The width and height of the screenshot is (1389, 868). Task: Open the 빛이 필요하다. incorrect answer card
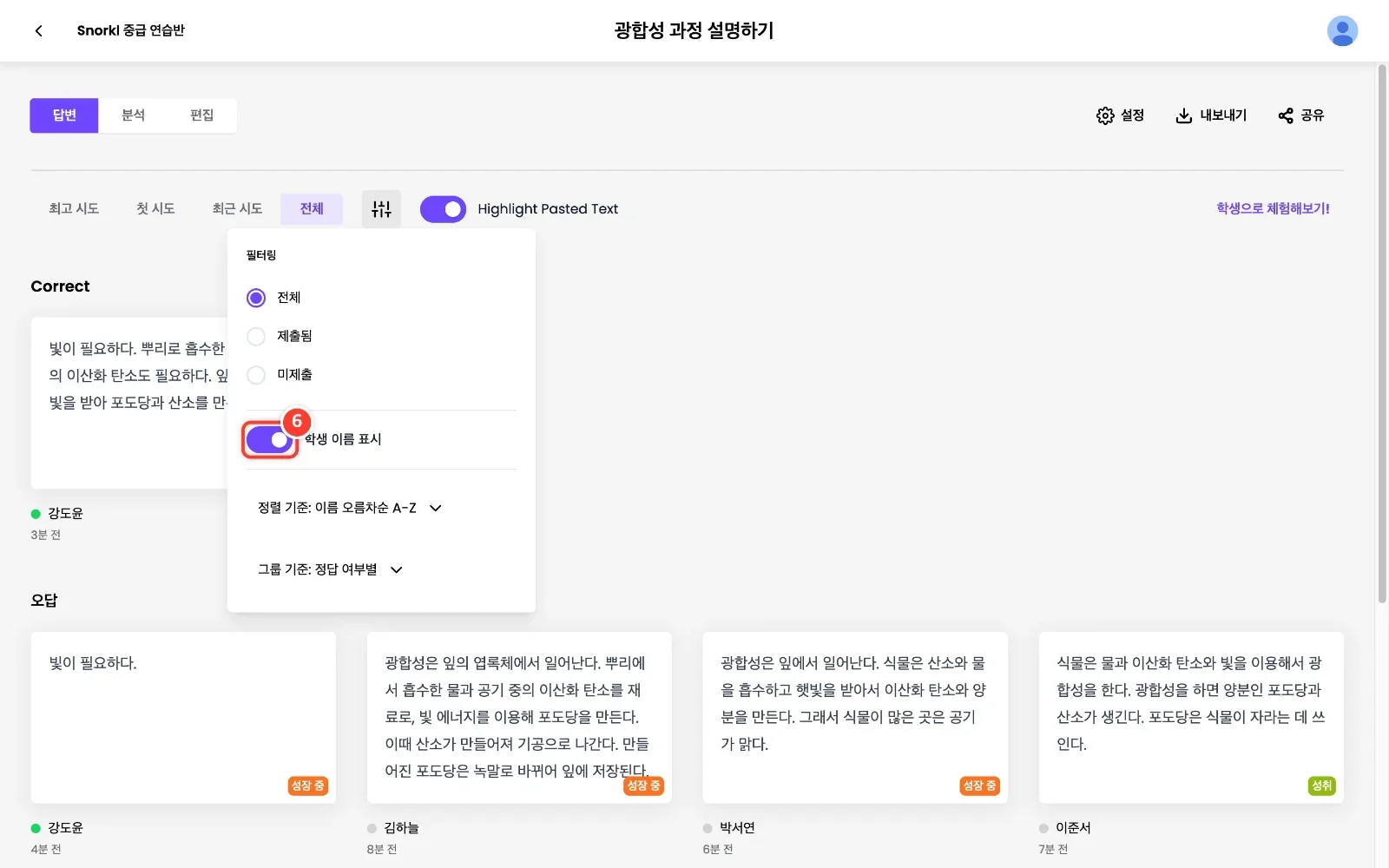point(183,717)
